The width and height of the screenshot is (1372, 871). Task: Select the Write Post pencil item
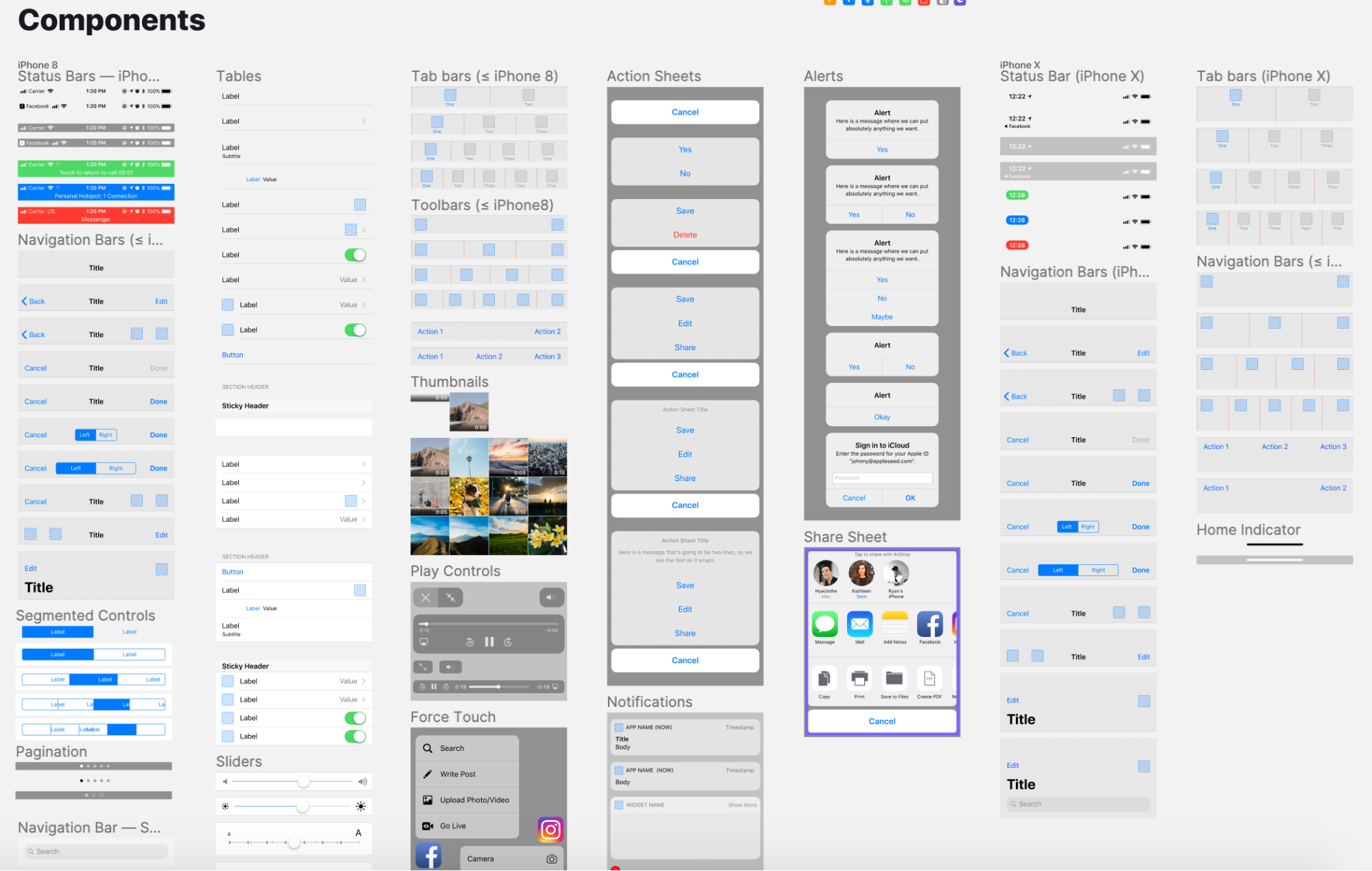(x=428, y=774)
